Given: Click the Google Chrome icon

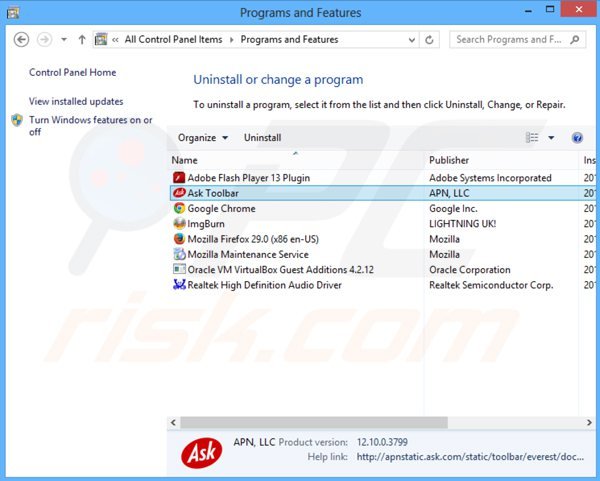Looking at the screenshot, I should (x=179, y=209).
